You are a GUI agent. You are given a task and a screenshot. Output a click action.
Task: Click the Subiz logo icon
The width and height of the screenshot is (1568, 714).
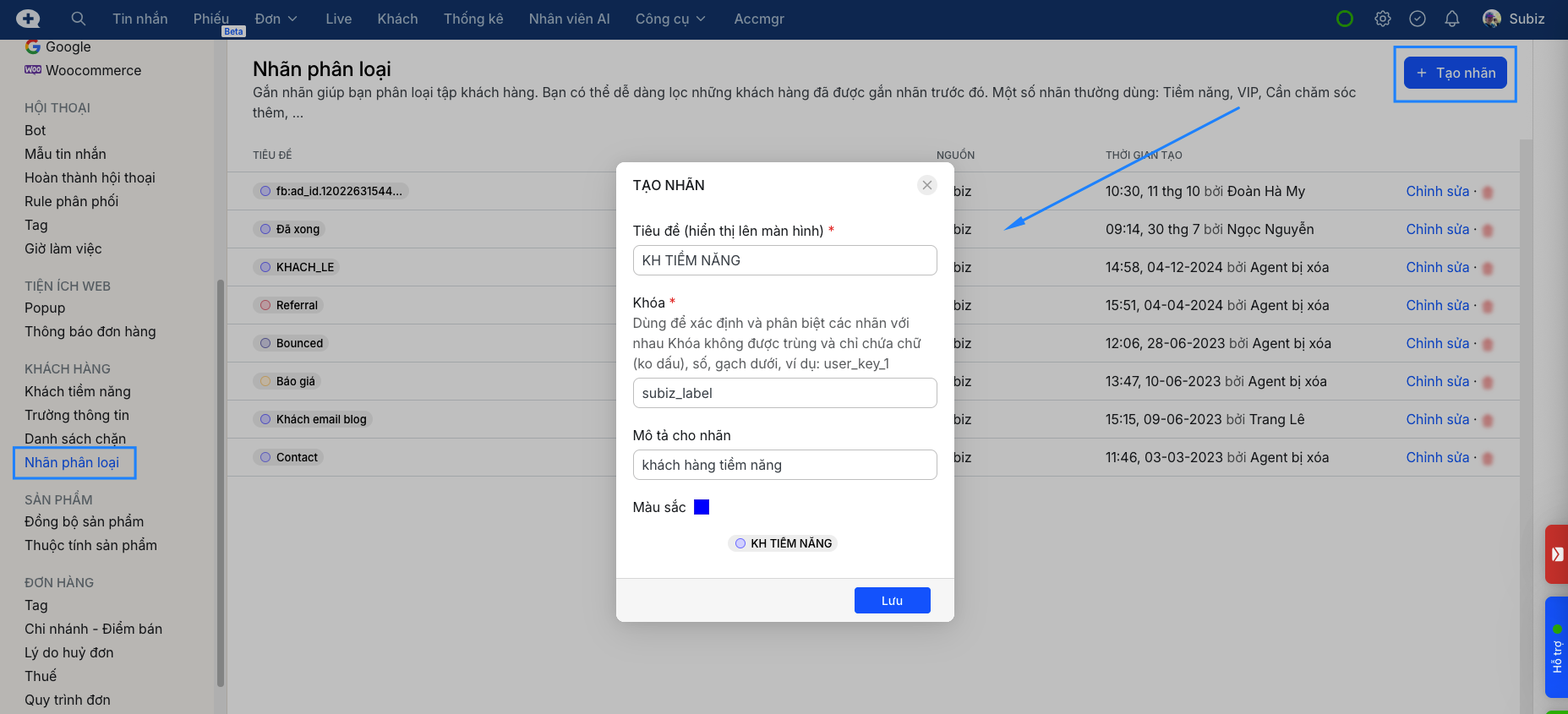[x=28, y=19]
